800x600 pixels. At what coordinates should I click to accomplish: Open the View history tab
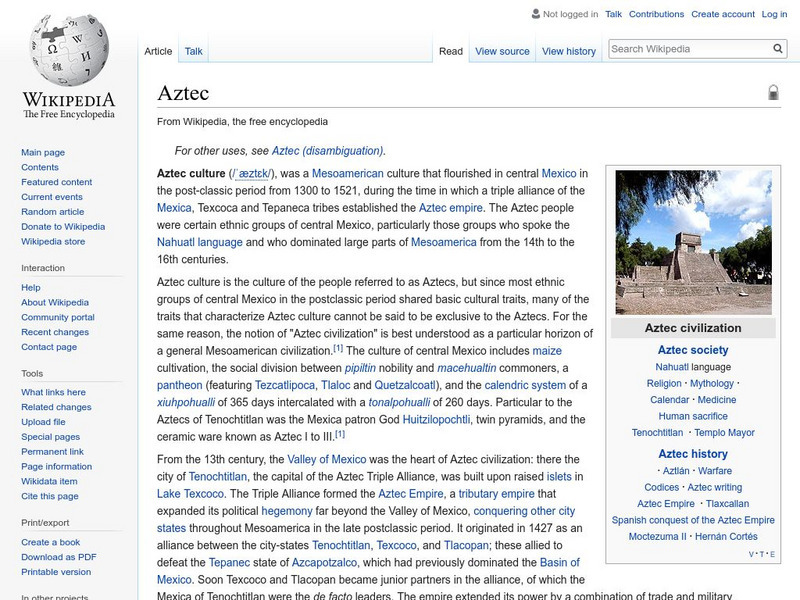568,51
